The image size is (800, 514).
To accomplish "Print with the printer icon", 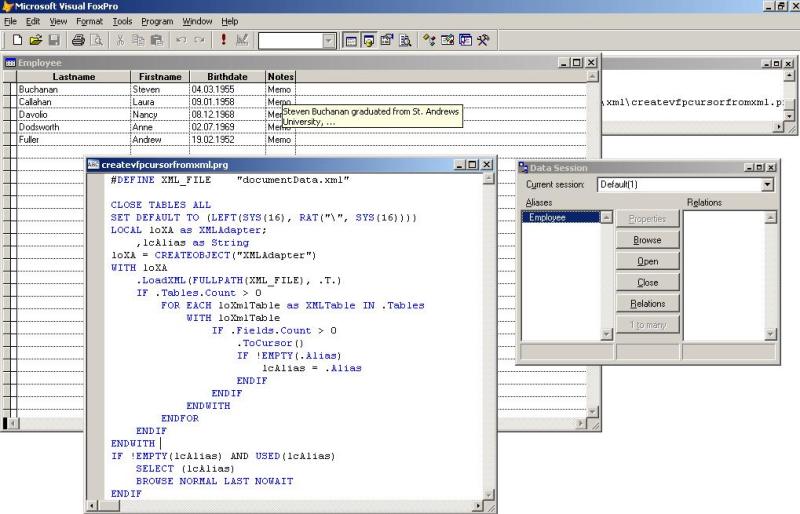I will tap(78, 40).
